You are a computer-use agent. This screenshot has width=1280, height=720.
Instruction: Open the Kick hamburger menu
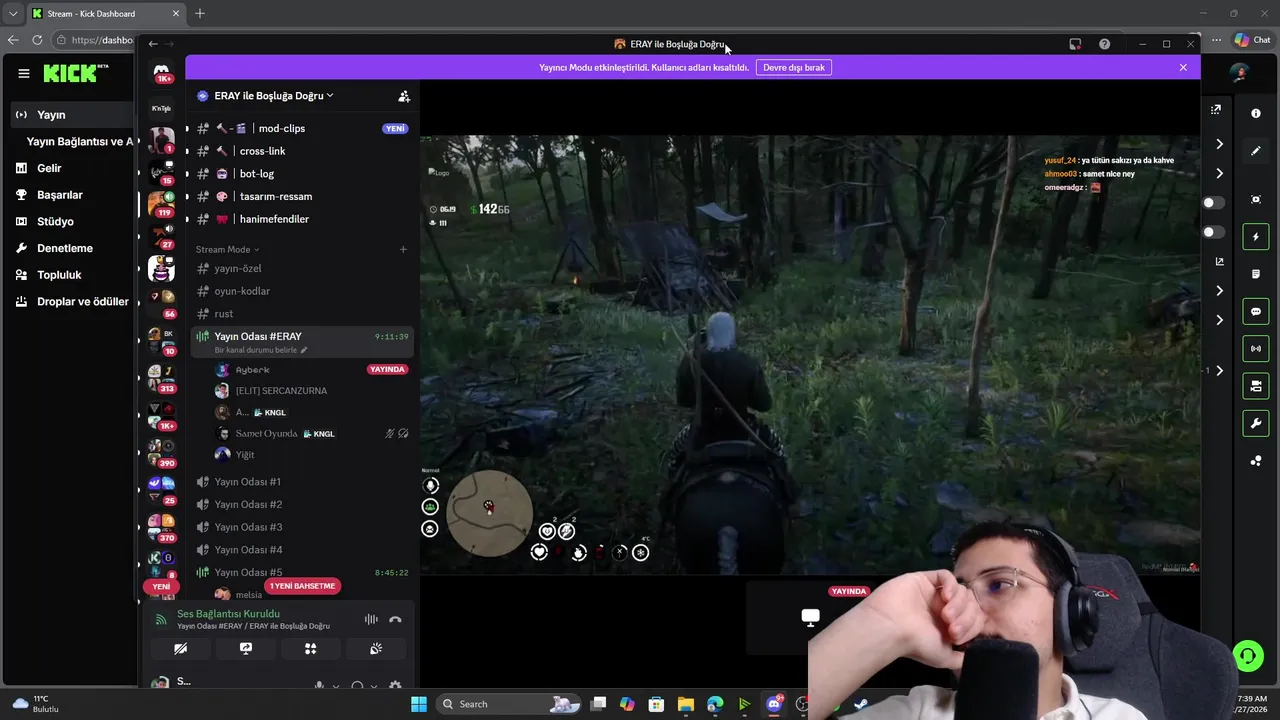24,73
